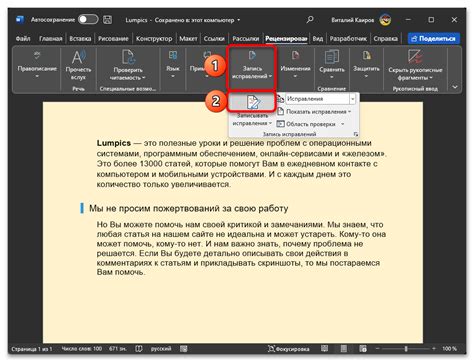Click the bold word Lumpics in document

point(114,143)
